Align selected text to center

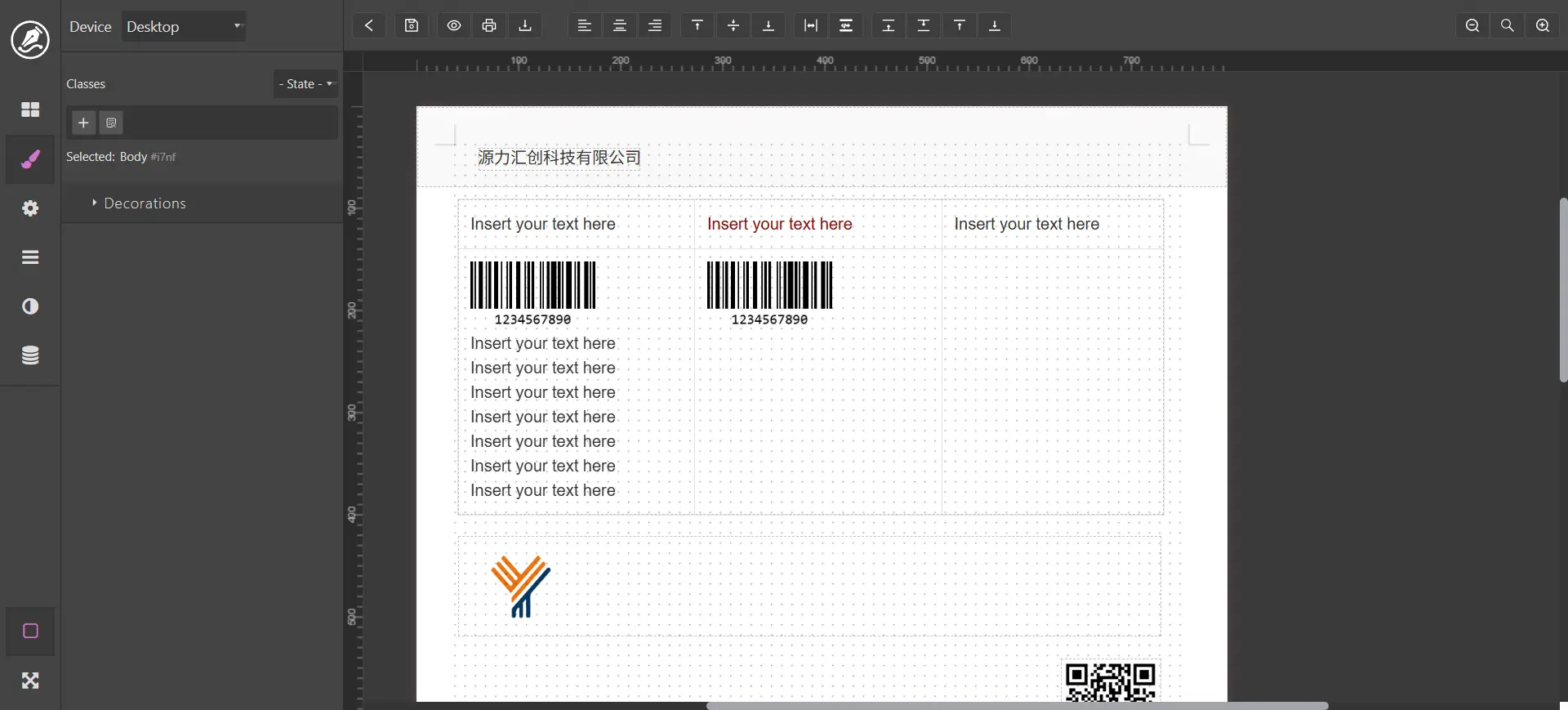click(620, 25)
